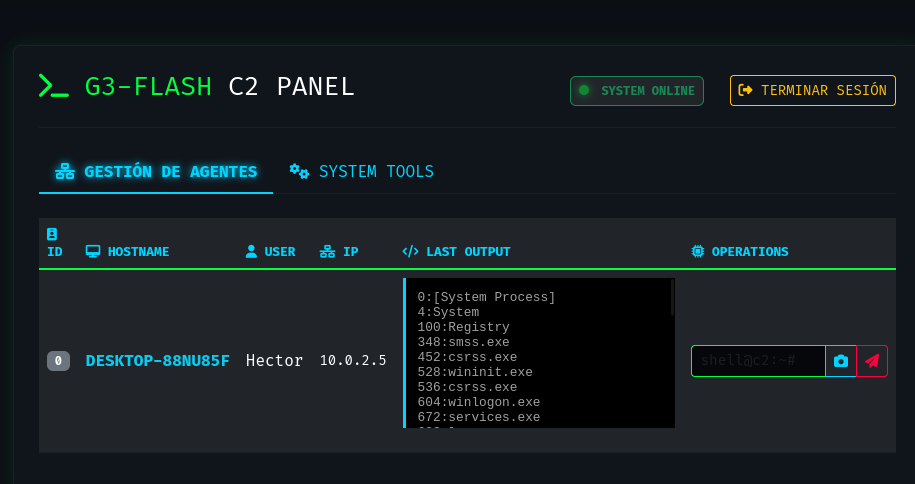915x484 pixels.
Task: Switch to the System Tools tab
Action: click(362, 172)
